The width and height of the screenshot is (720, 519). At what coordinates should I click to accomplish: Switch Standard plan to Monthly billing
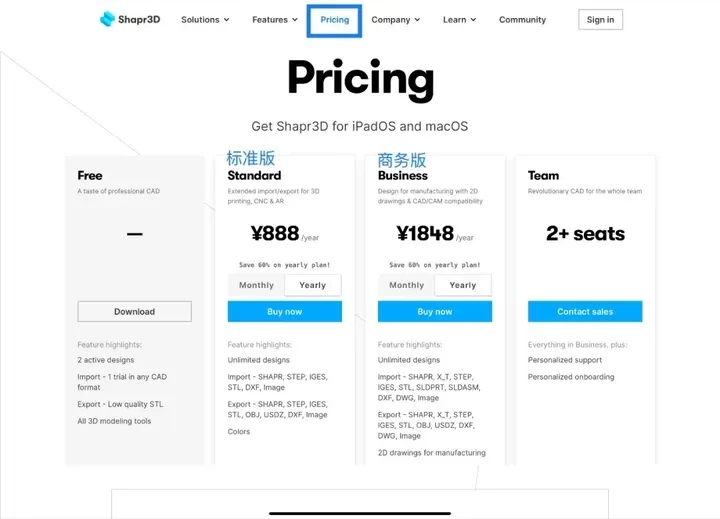pyautogui.click(x=256, y=285)
